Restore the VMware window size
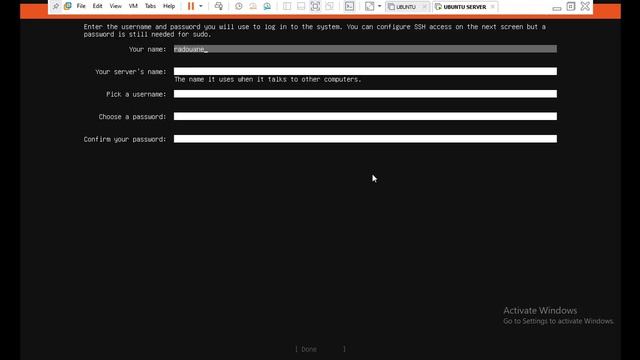This screenshot has height=360, width=640. 571,6
